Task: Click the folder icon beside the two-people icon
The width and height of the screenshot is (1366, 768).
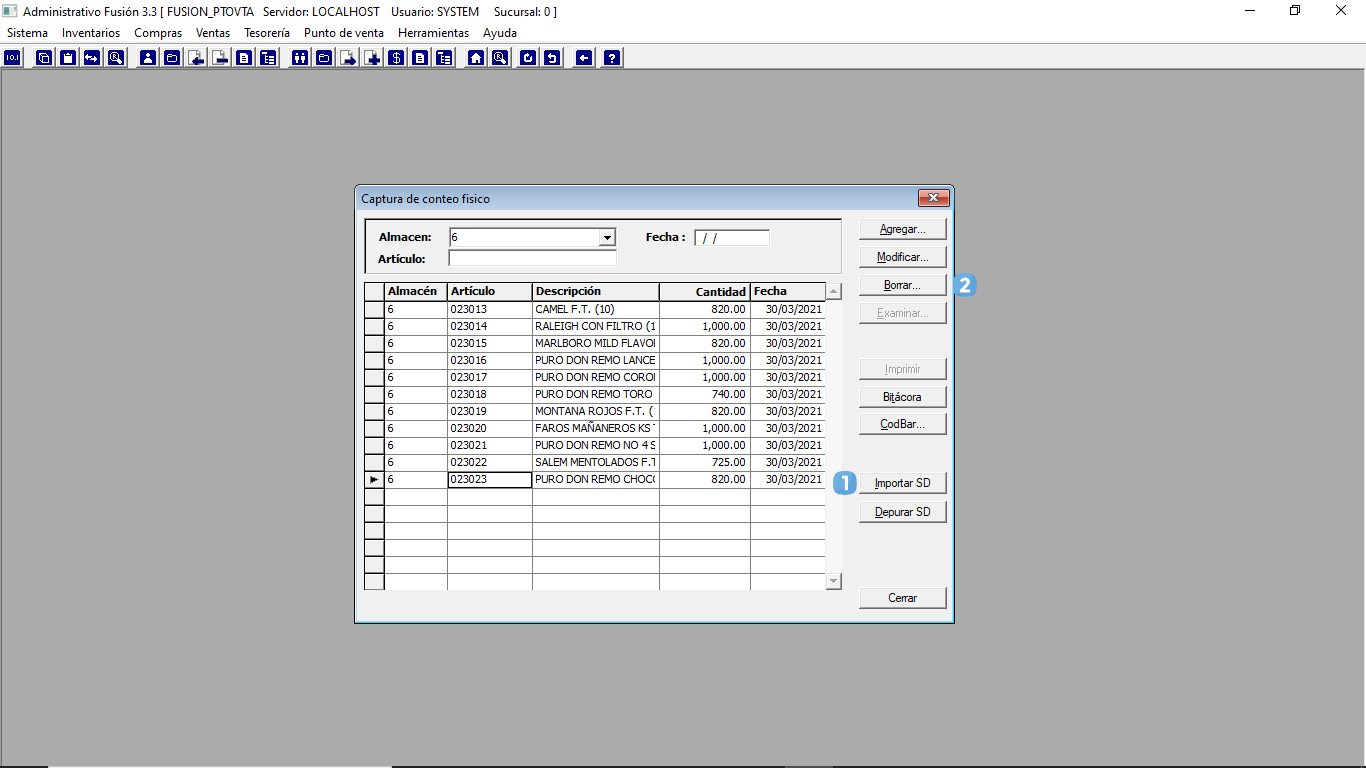Action: (324, 58)
